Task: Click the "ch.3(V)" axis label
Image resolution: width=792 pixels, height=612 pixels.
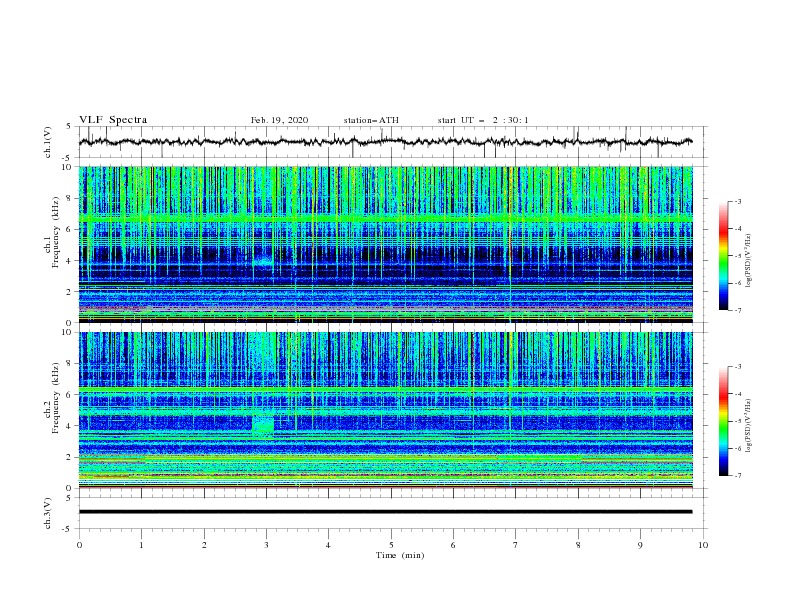Action: point(48,513)
